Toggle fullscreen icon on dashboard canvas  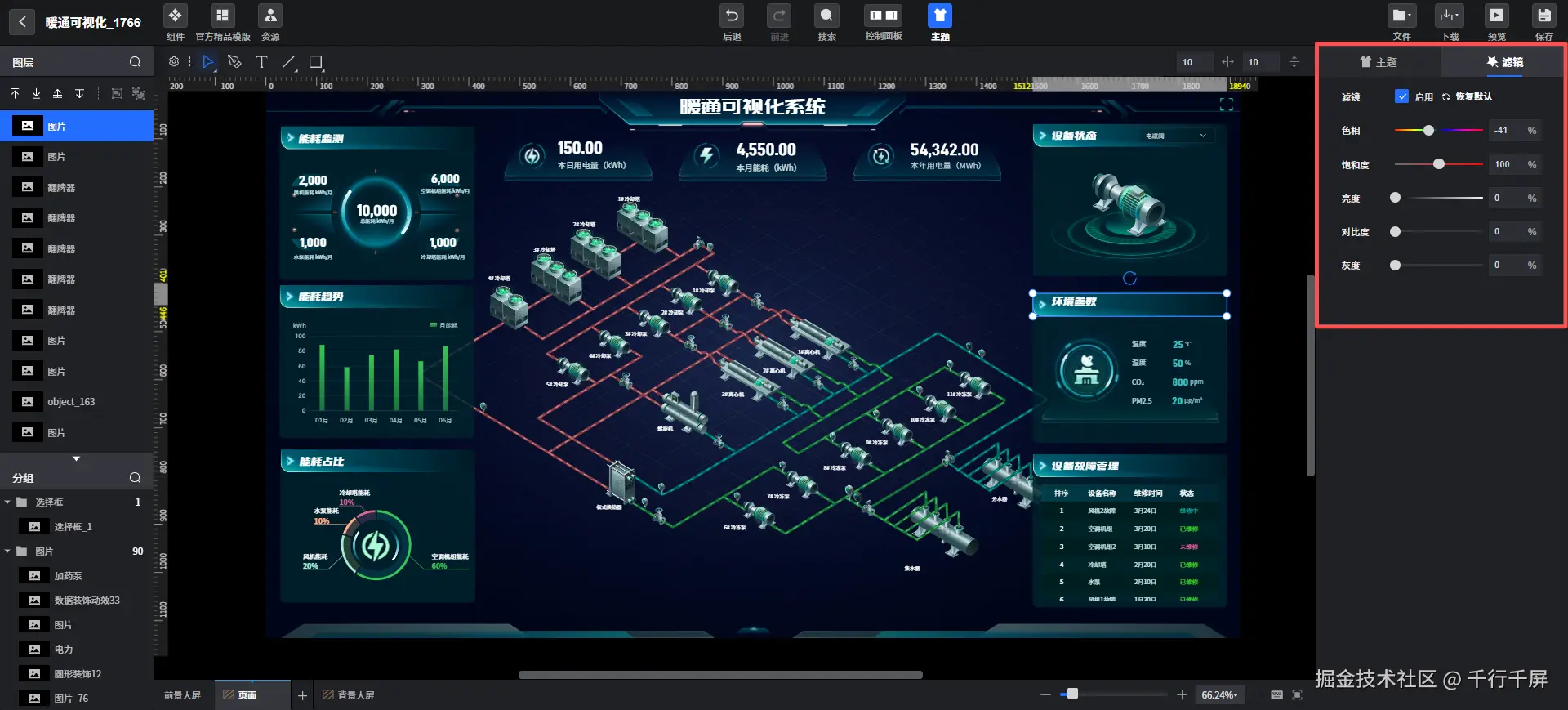[1226, 105]
